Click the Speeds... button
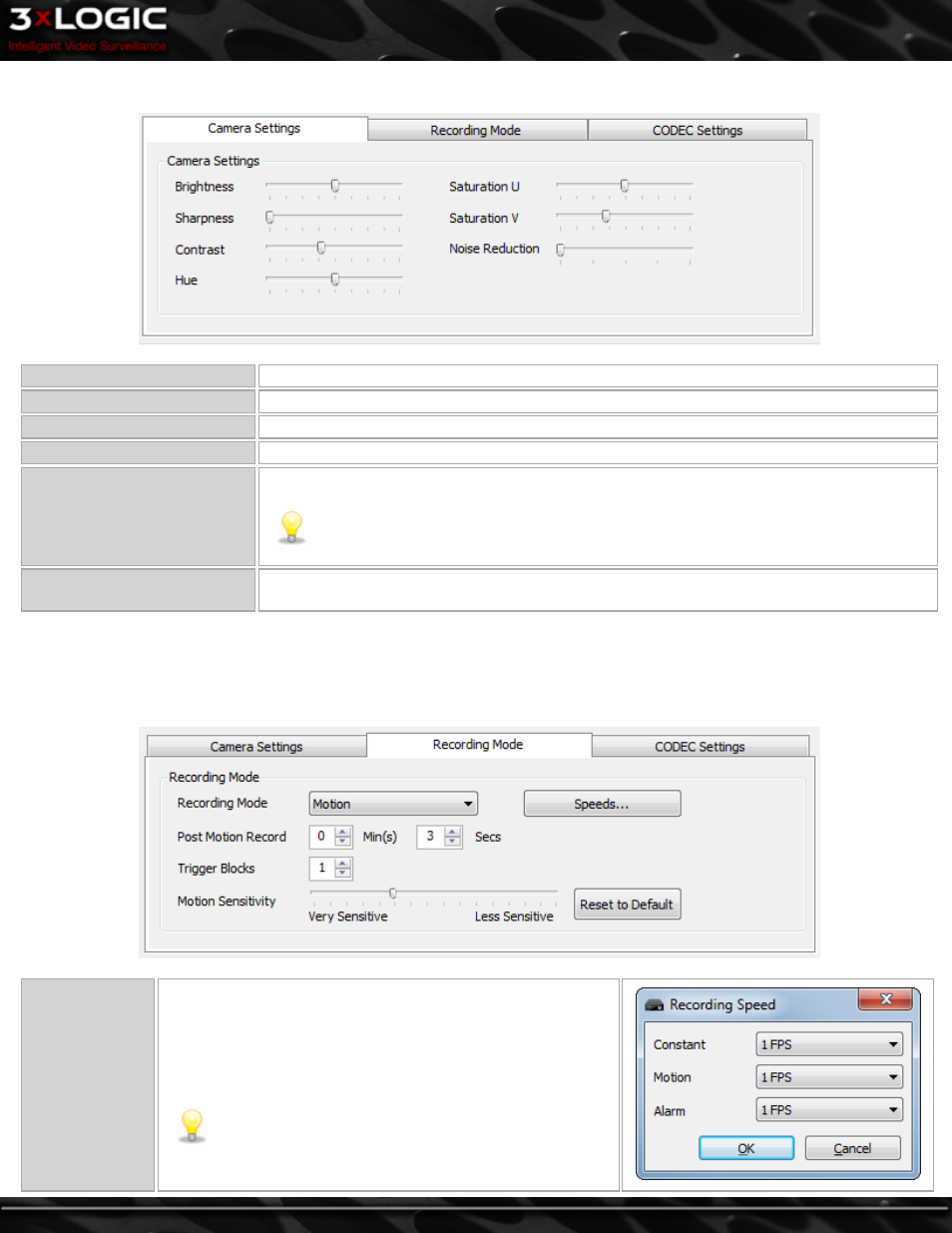The image size is (952, 1233). tap(602, 804)
